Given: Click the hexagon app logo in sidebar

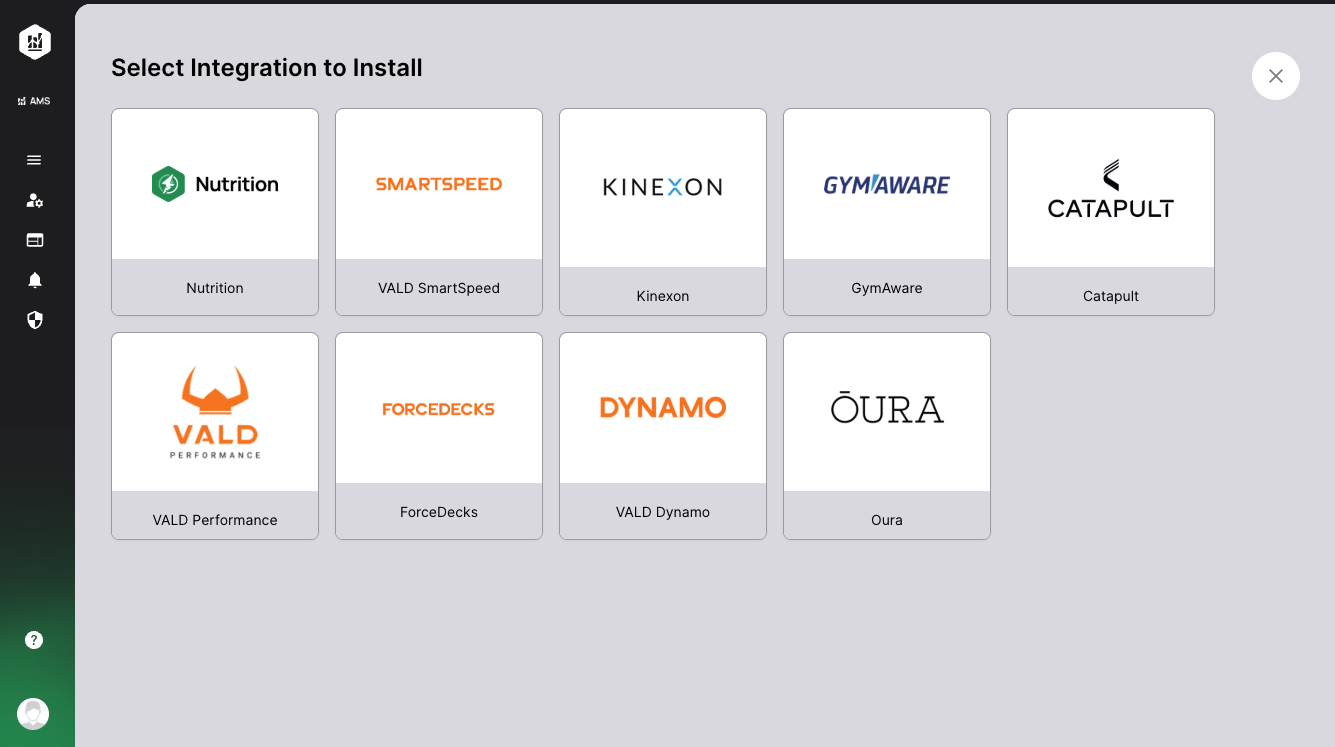Looking at the screenshot, I should 34,42.
